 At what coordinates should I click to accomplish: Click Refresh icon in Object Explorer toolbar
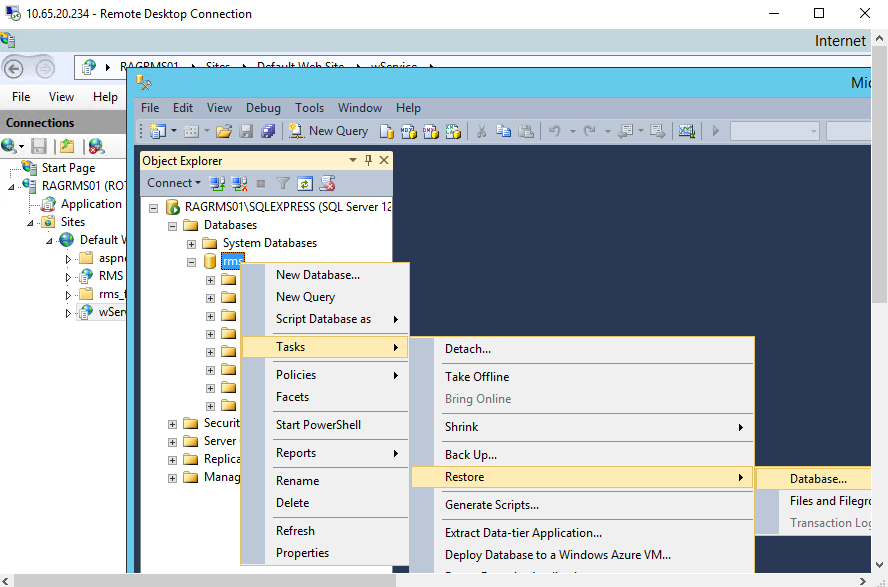click(x=305, y=183)
